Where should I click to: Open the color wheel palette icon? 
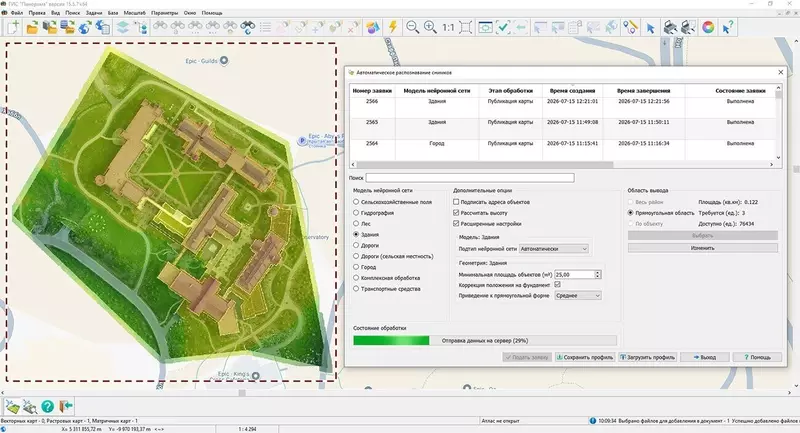tap(708, 27)
